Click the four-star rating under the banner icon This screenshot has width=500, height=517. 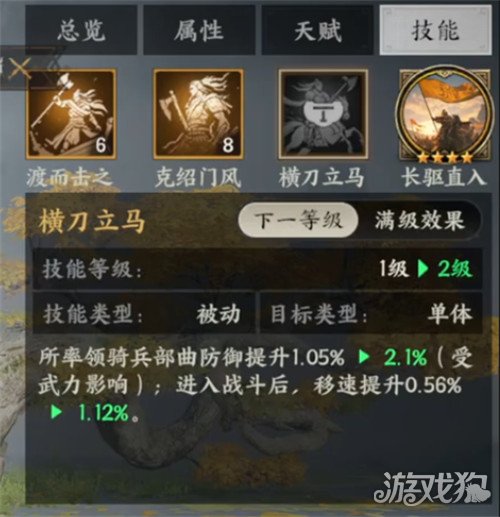pyautogui.click(x=445, y=158)
